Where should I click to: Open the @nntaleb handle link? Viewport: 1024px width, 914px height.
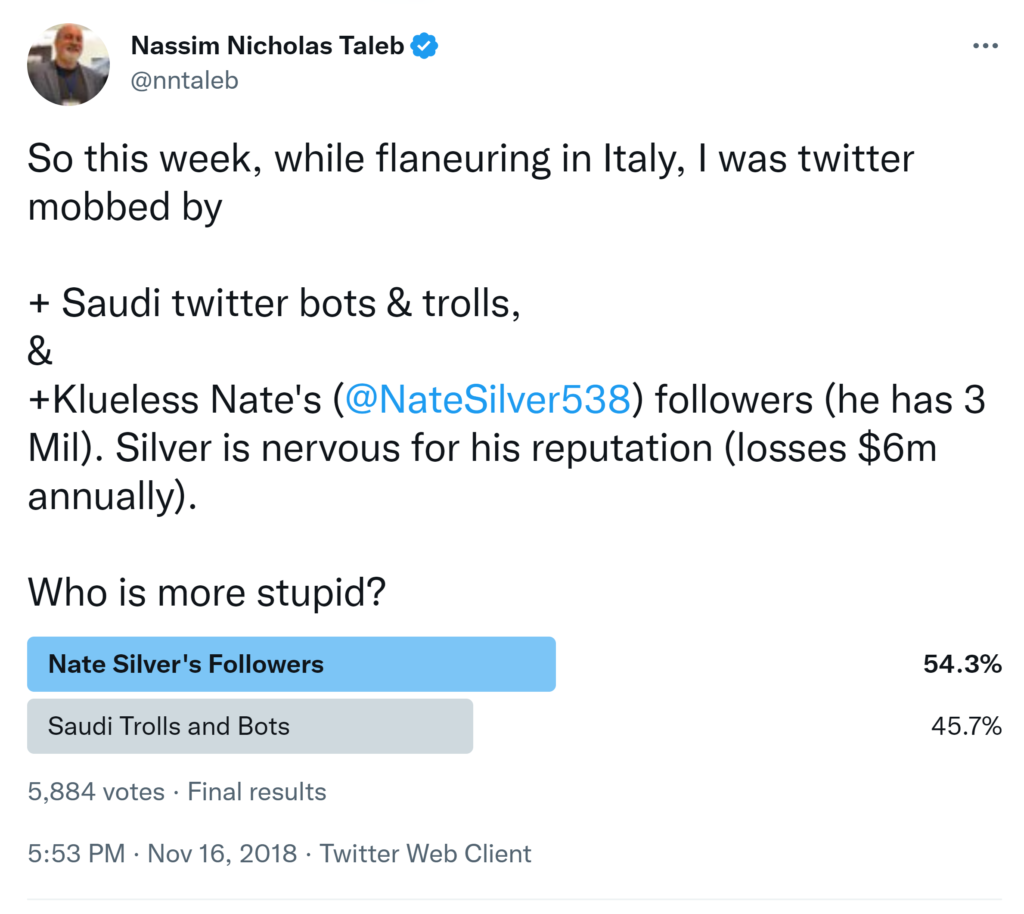click(185, 81)
